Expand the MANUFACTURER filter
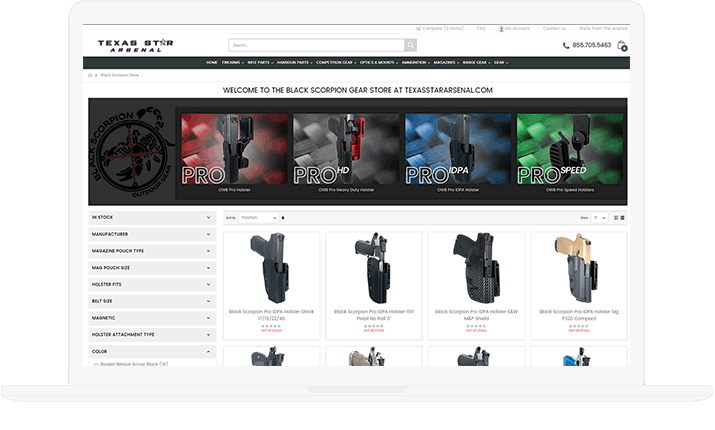Viewport: 715px width, 430px height. tap(152, 234)
